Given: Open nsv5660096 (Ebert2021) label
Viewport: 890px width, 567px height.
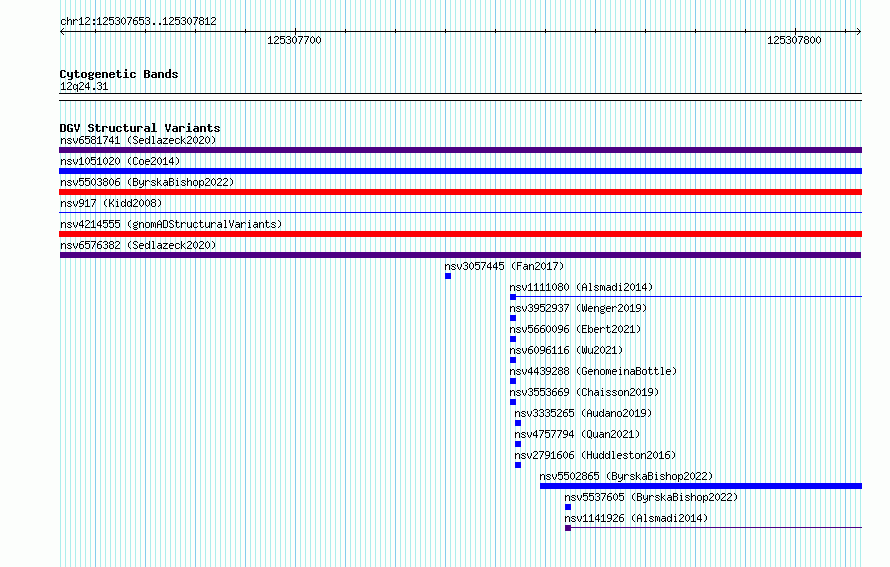Looking at the screenshot, I should click(x=575, y=329).
